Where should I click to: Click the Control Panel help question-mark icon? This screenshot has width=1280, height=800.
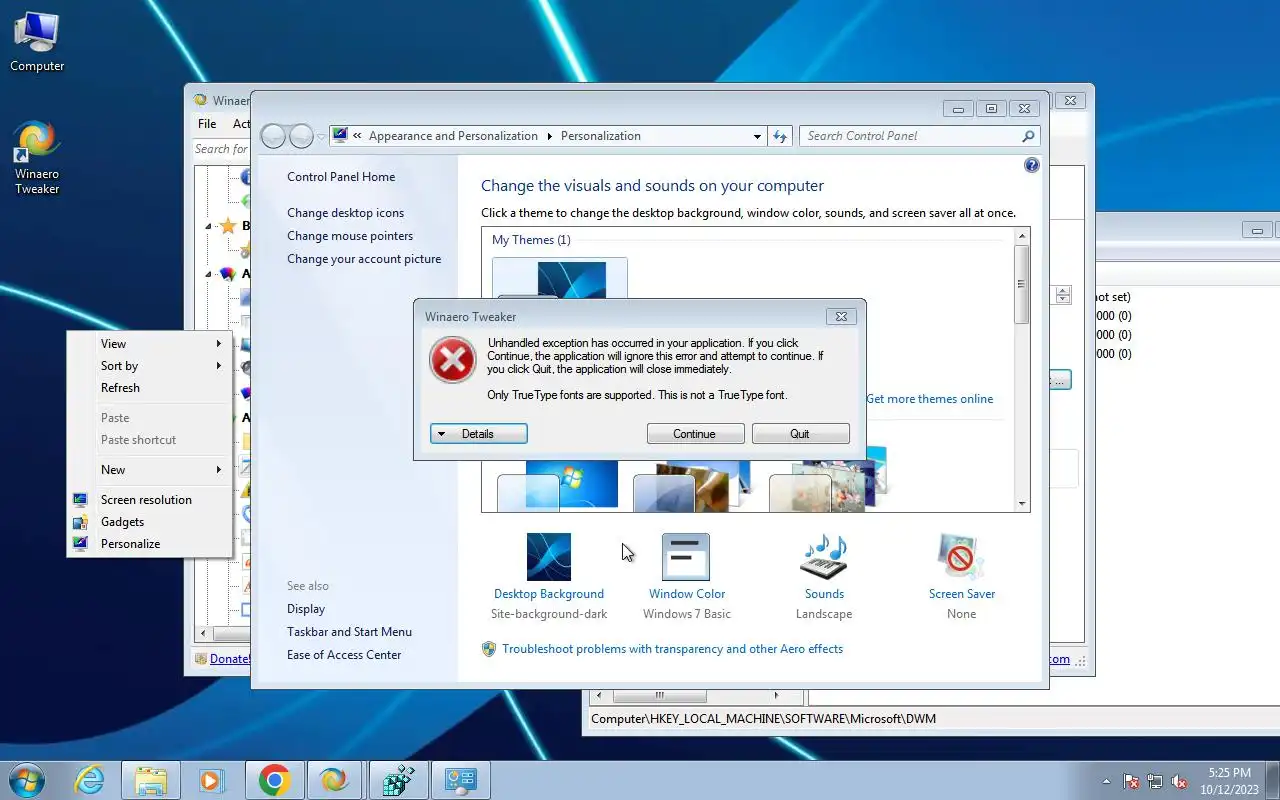point(1032,165)
